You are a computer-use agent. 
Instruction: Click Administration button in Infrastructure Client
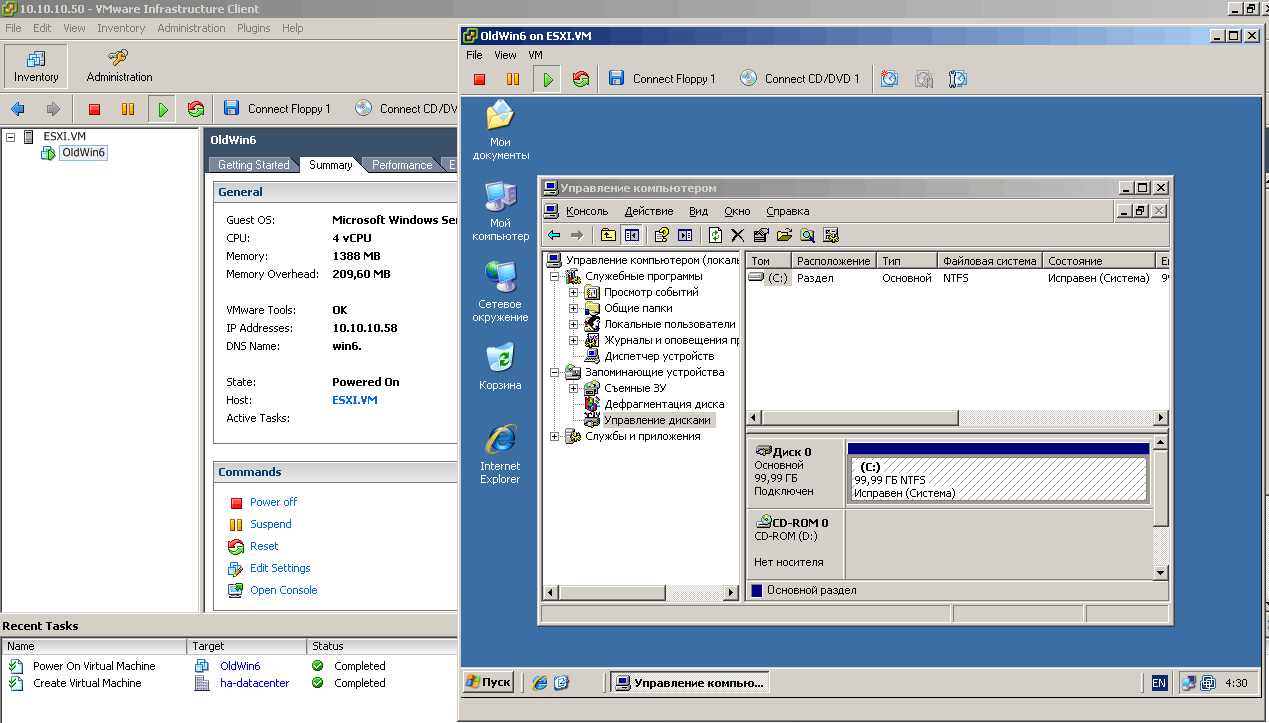[x=119, y=66]
